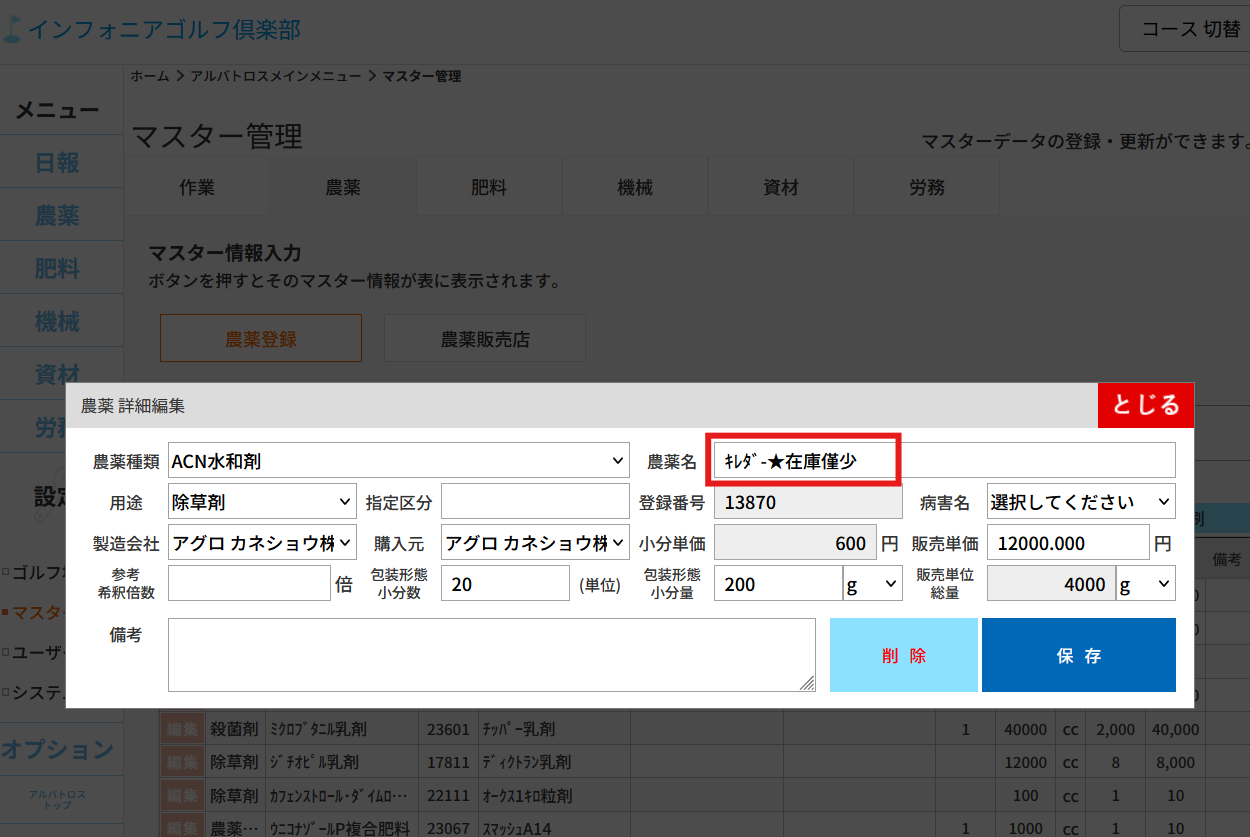Click the 指定区分 input field

[x=535, y=502]
